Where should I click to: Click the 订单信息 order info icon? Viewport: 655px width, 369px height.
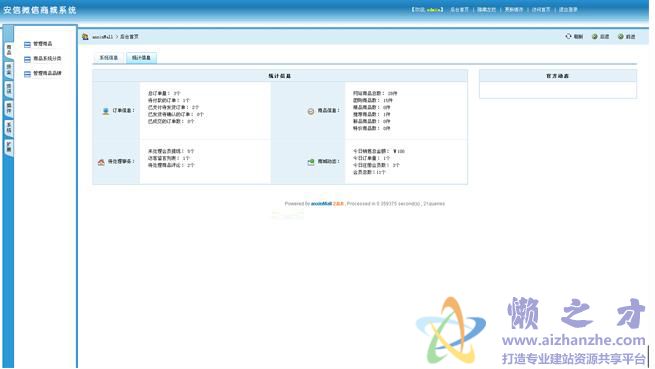(x=106, y=111)
